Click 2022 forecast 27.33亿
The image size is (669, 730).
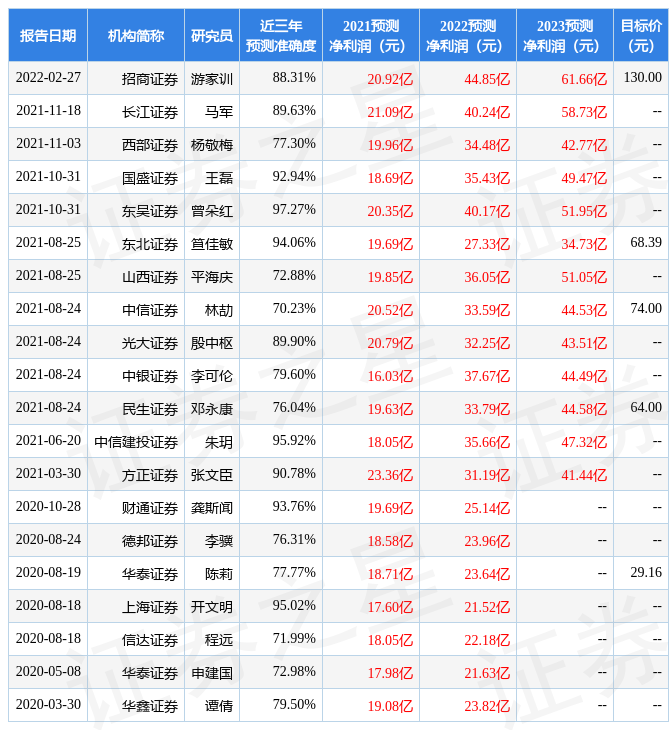[487, 244]
